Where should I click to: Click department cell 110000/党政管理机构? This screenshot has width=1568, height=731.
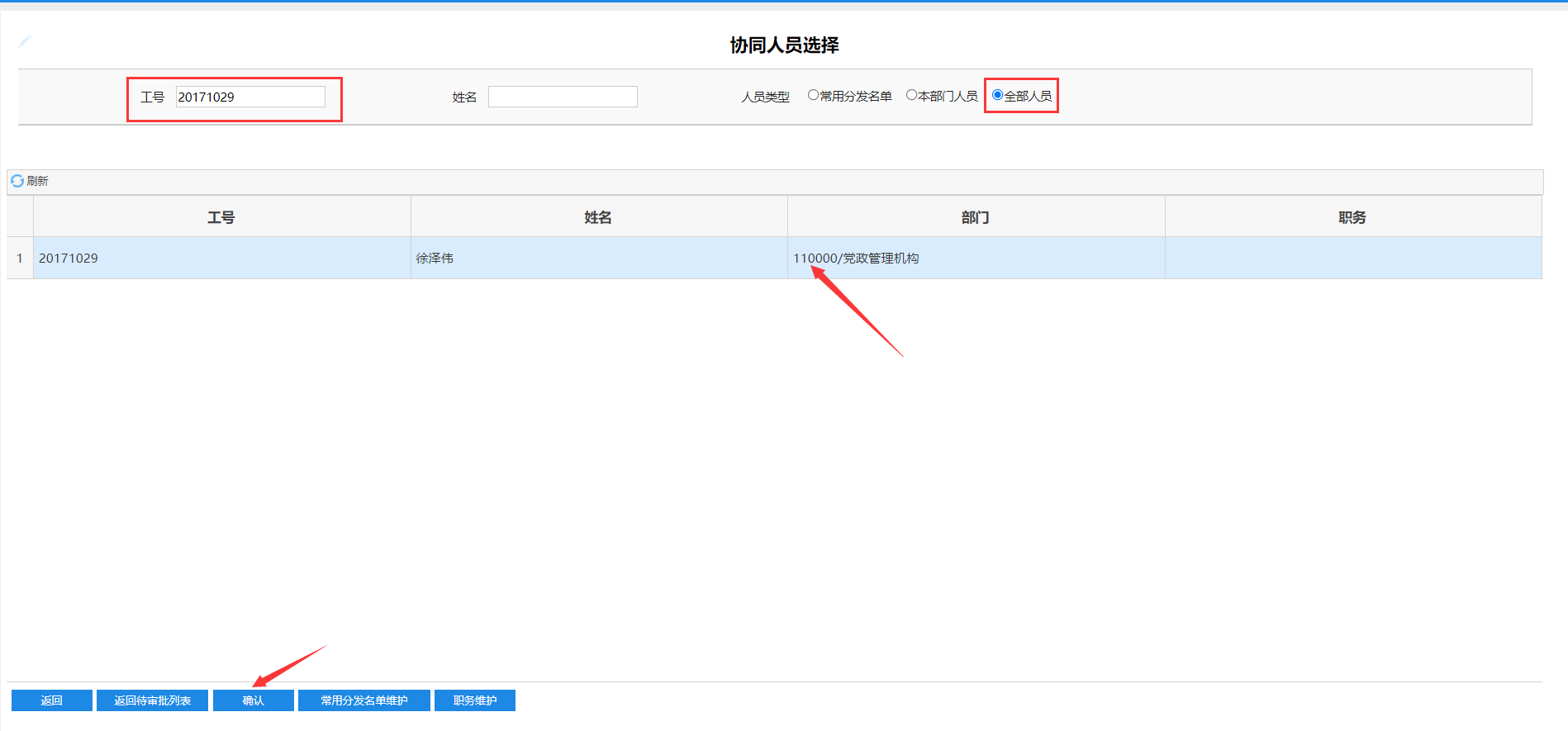[976, 258]
